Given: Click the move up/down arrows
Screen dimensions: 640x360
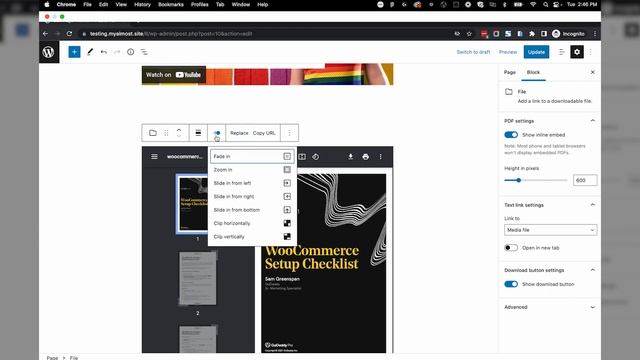Looking at the screenshot, I should tap(179, 133).
